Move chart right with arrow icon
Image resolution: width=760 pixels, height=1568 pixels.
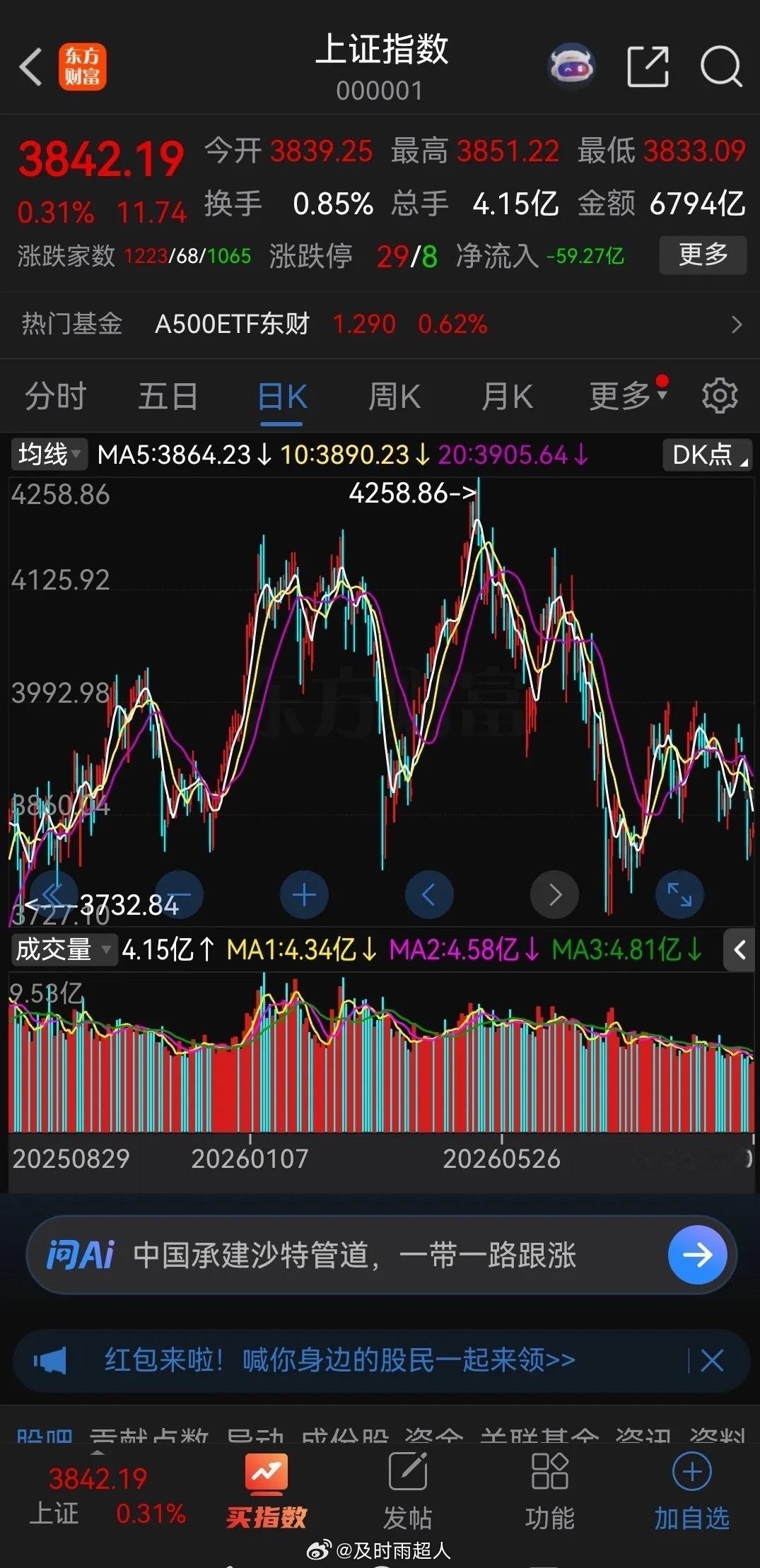[x=554, y=895]
